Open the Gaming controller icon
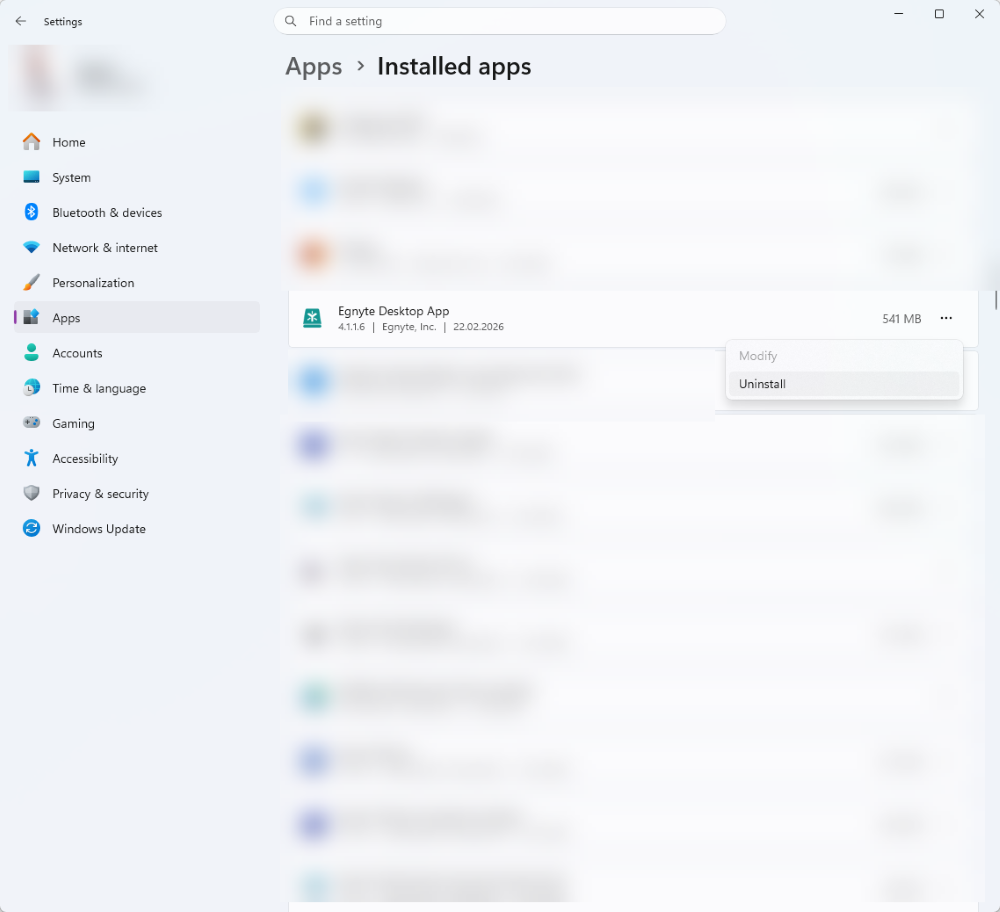The width and height of the screenshot is (1000, 912). pos(31,422)
